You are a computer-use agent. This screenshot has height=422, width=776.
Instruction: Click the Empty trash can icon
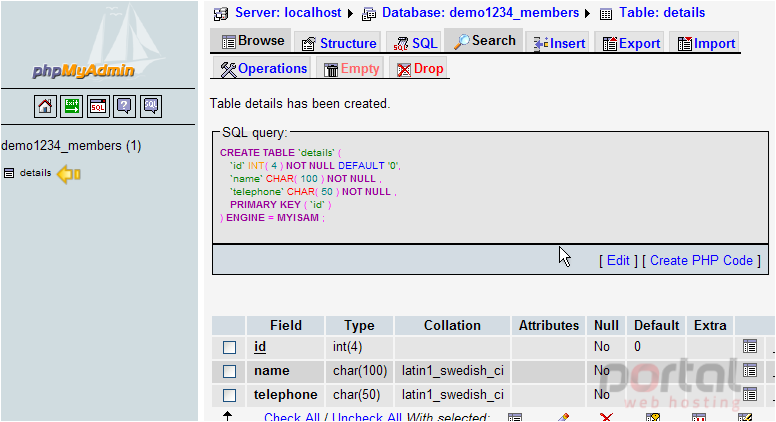[331, 70]
